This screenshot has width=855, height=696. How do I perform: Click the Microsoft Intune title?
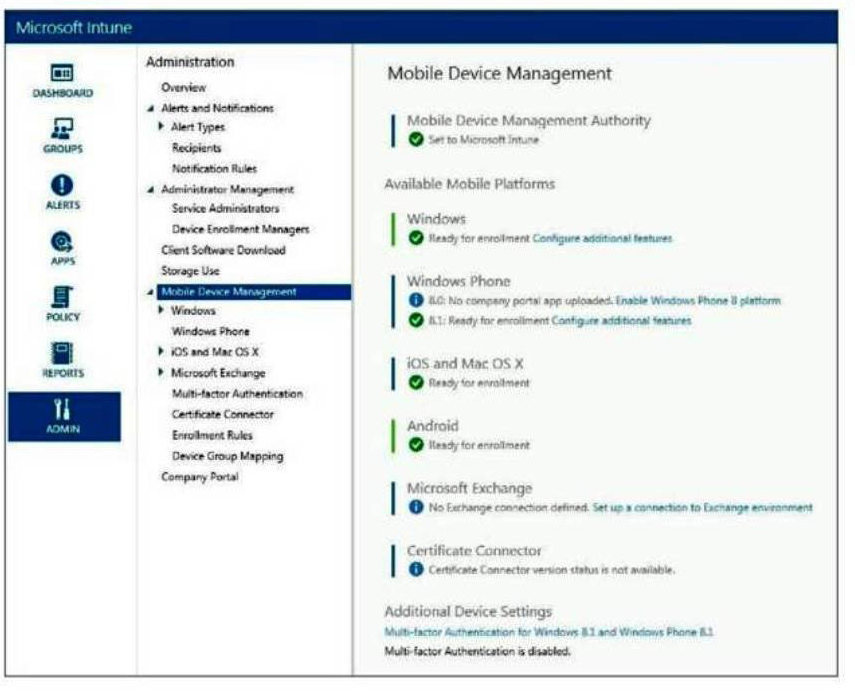pyautogui.click(x=74, y=27)
